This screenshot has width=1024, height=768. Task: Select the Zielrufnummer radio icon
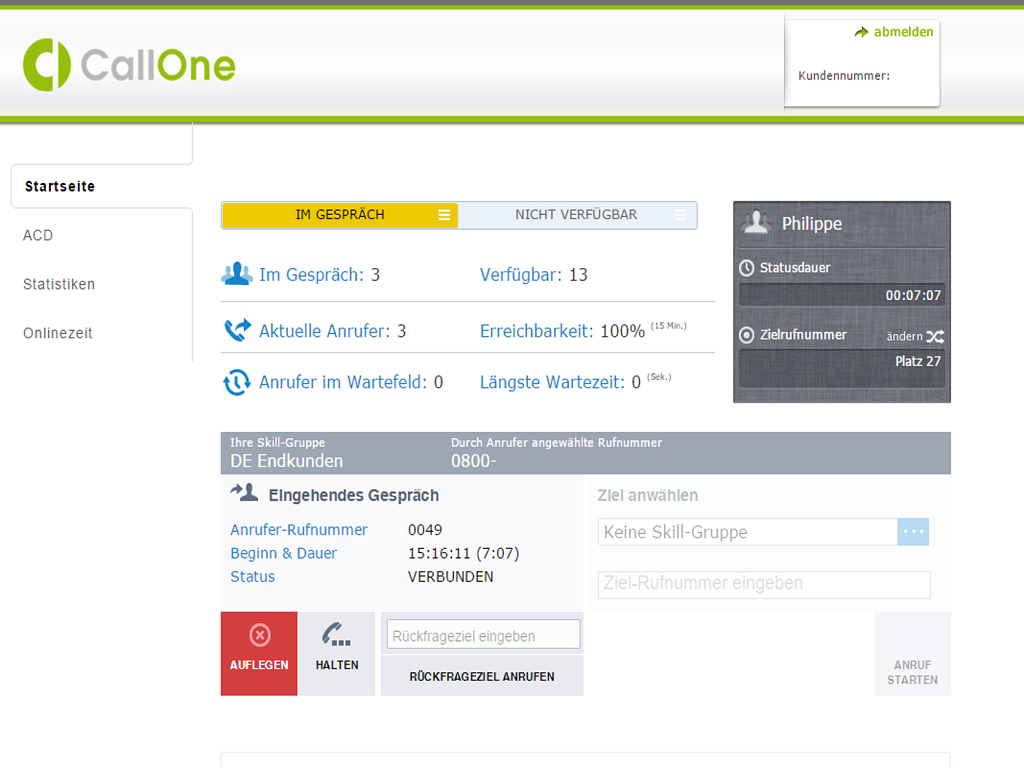click(746, 335)
